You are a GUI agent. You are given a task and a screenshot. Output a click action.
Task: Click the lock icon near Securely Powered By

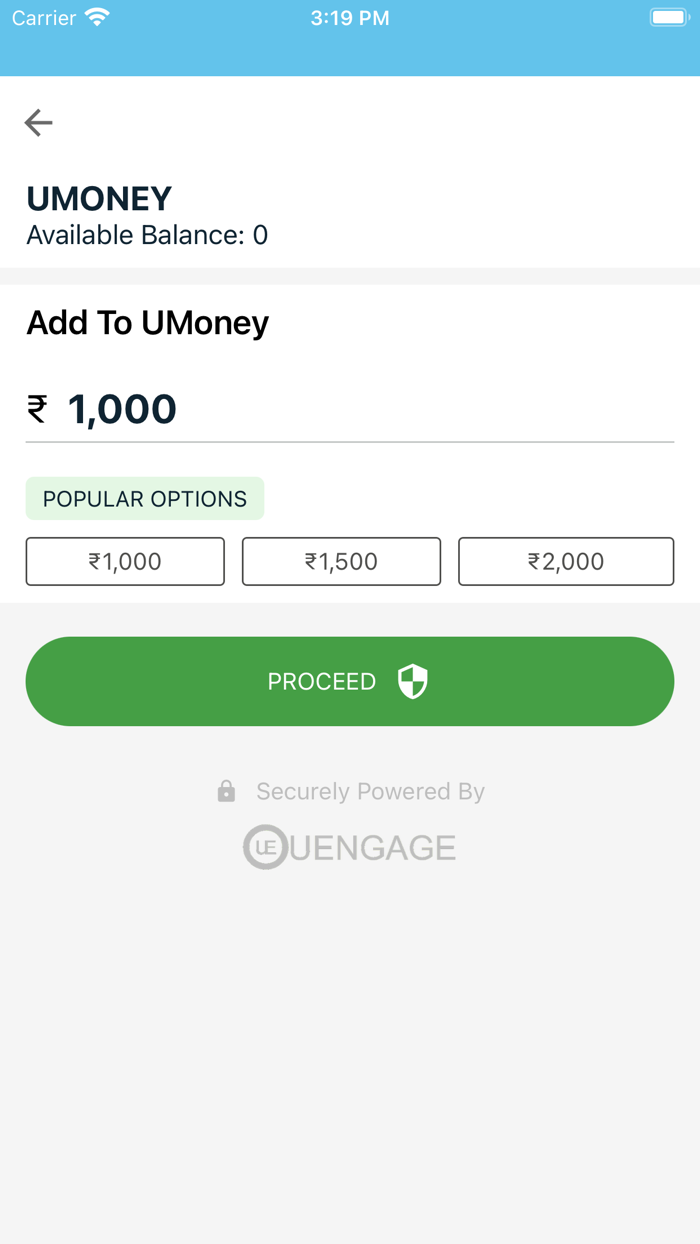tap(226, 791)
